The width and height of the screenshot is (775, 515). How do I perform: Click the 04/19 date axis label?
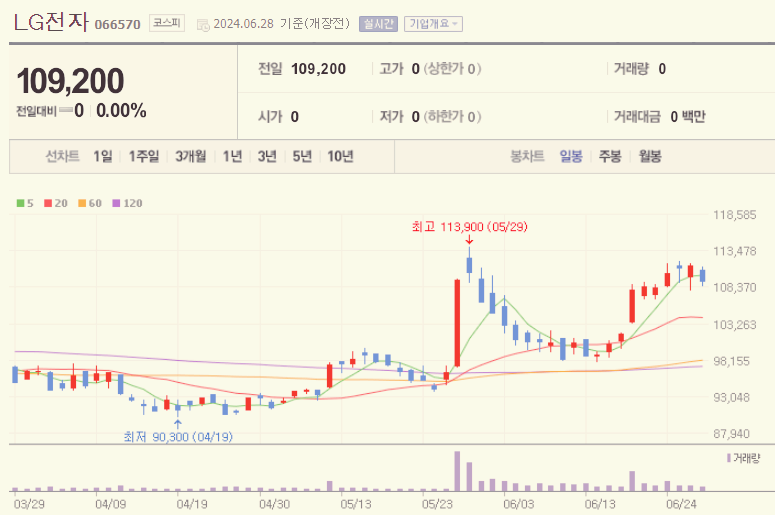pyautogui.click(x=192, y=504)
